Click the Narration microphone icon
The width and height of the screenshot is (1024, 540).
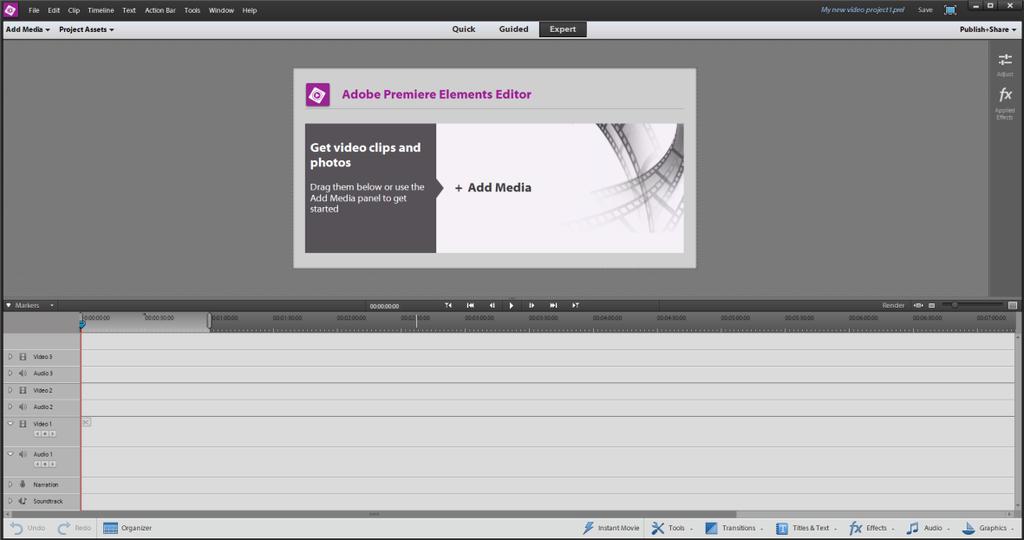click(23, 484)
